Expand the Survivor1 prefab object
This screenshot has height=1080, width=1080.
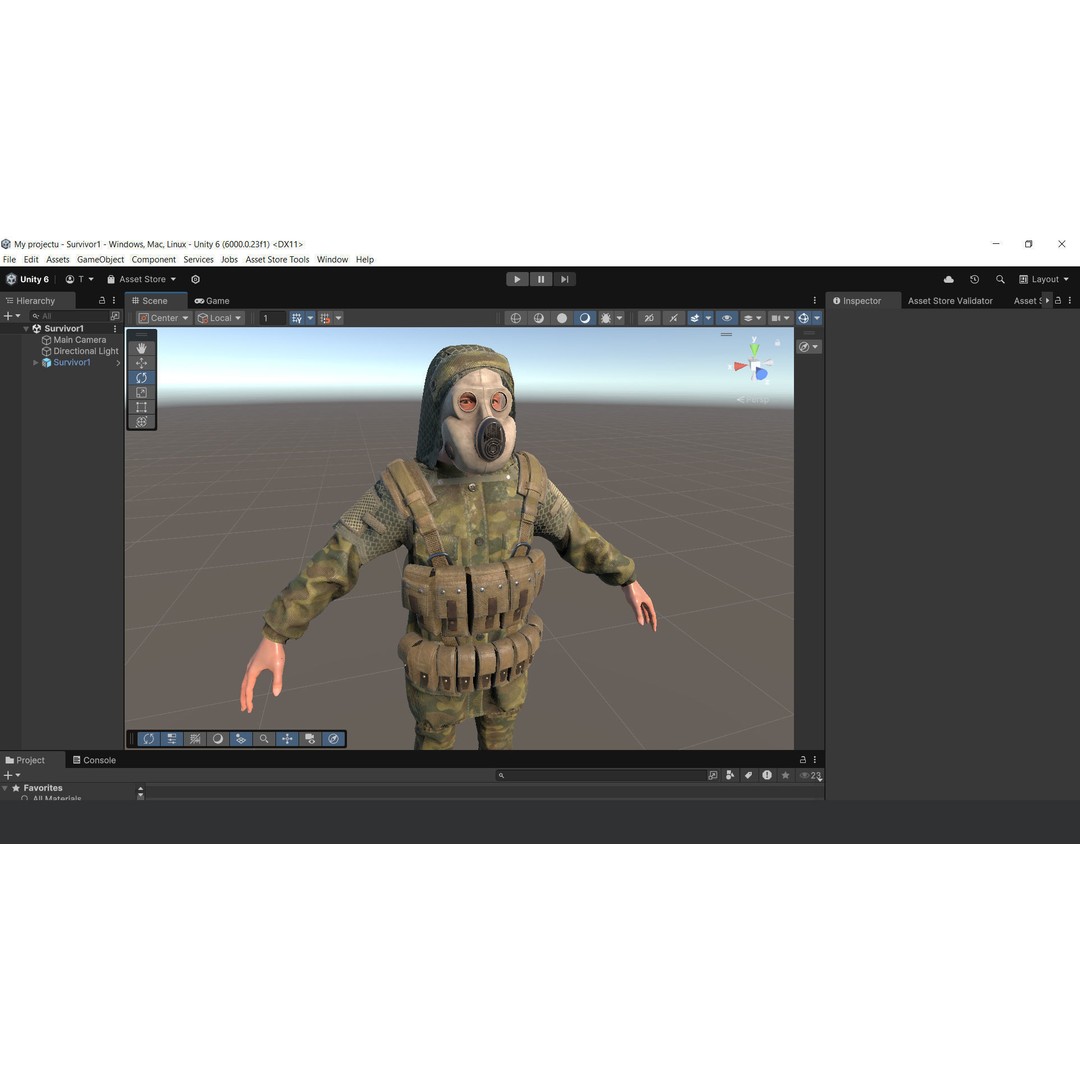pyautogui.click(x=36, y=362)
